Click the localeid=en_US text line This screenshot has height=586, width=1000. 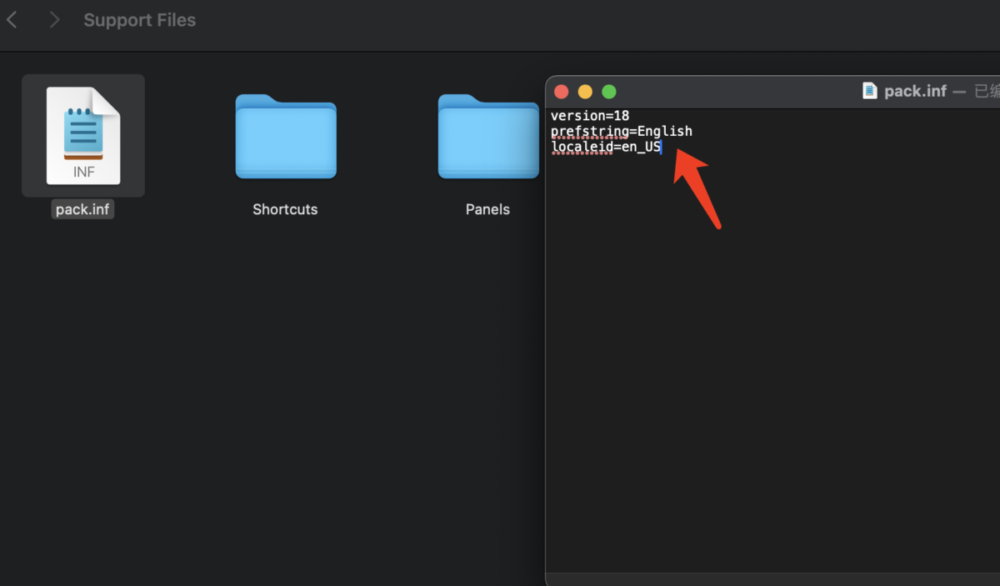pos(606,148)
